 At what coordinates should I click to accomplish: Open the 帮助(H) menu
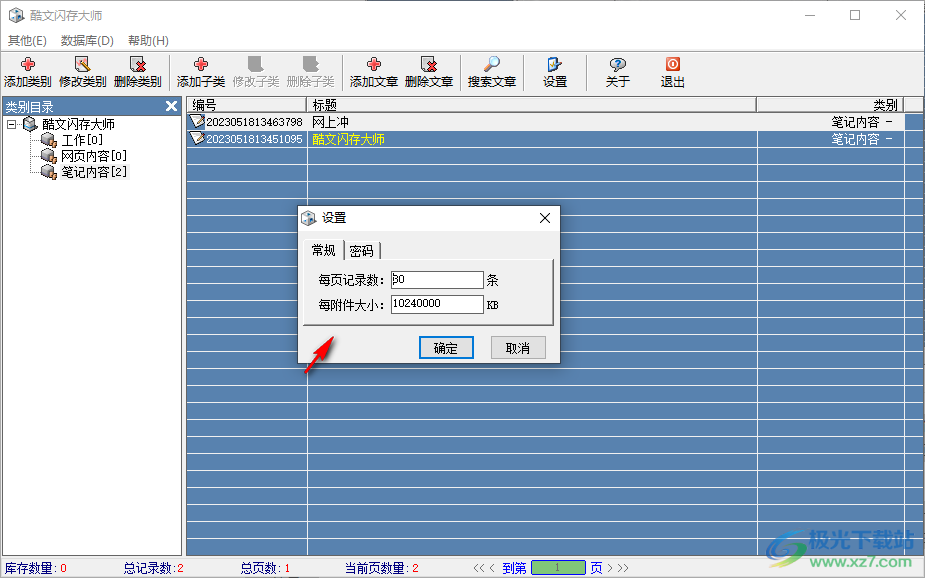click(148, 41)
